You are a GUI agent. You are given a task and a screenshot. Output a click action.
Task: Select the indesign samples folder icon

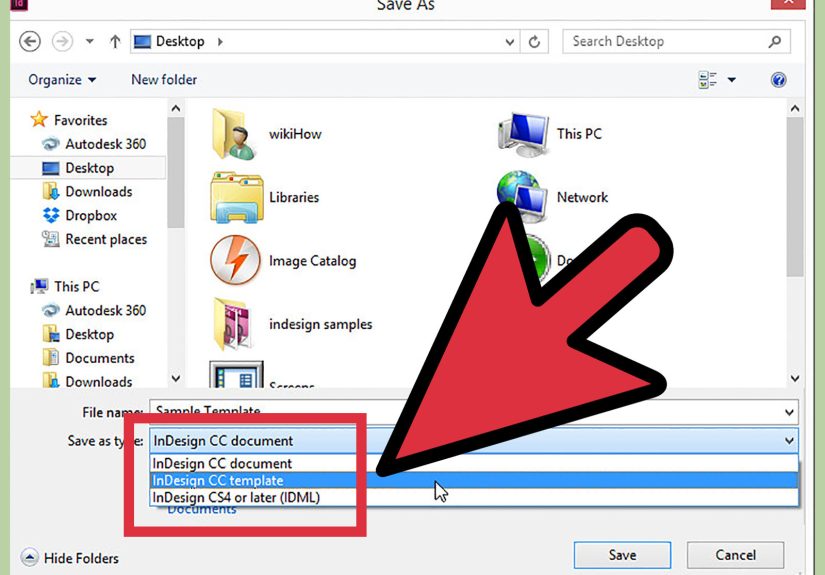click(x=233, y=324)
